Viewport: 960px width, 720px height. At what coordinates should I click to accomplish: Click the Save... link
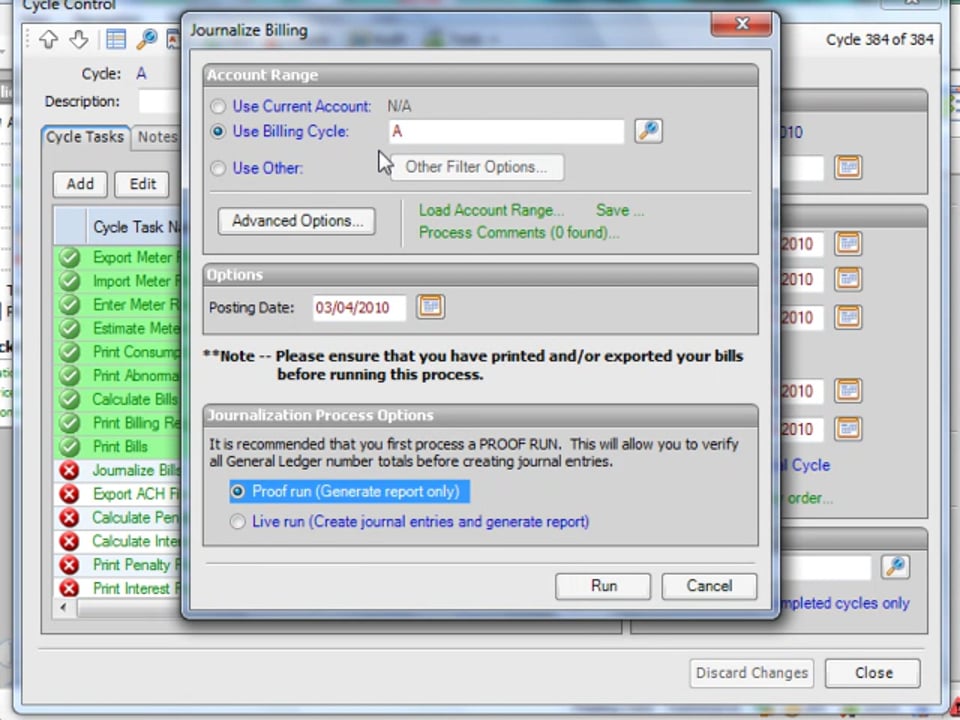point(620,211)
